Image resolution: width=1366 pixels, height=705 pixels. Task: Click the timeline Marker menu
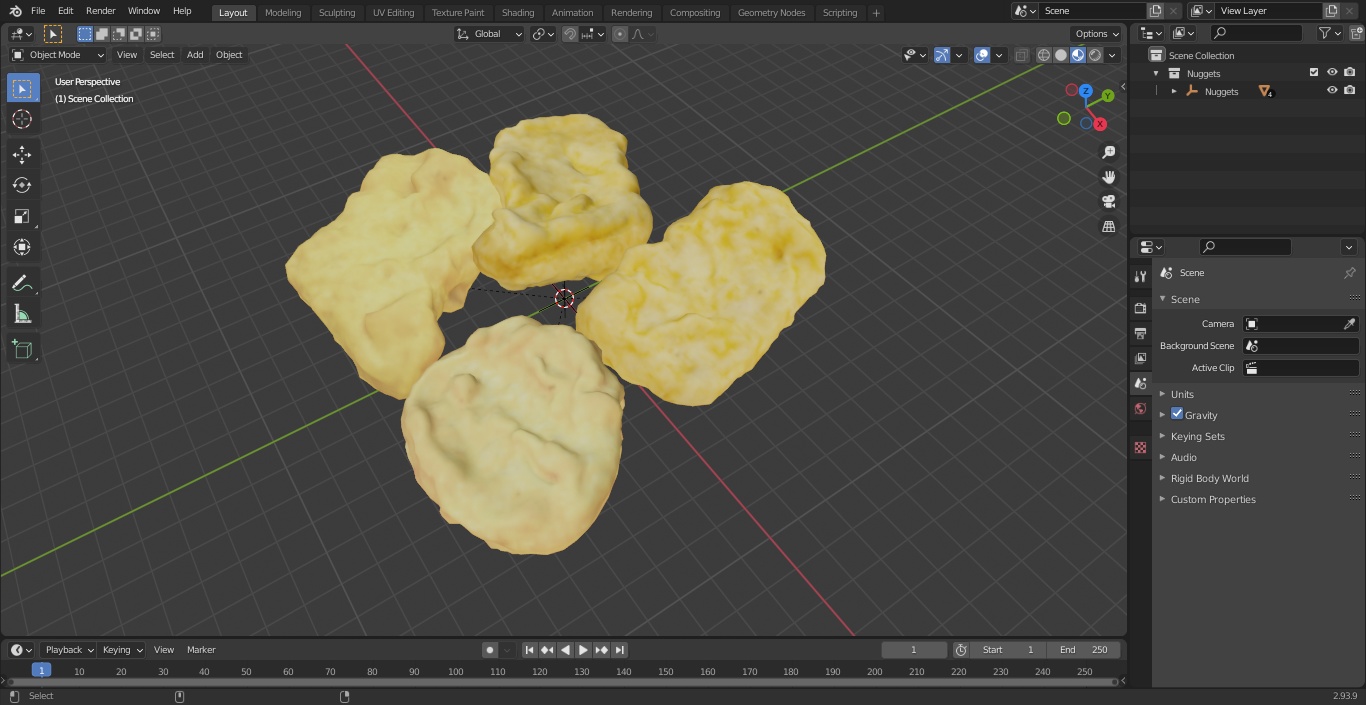click(x=201, y=650)
